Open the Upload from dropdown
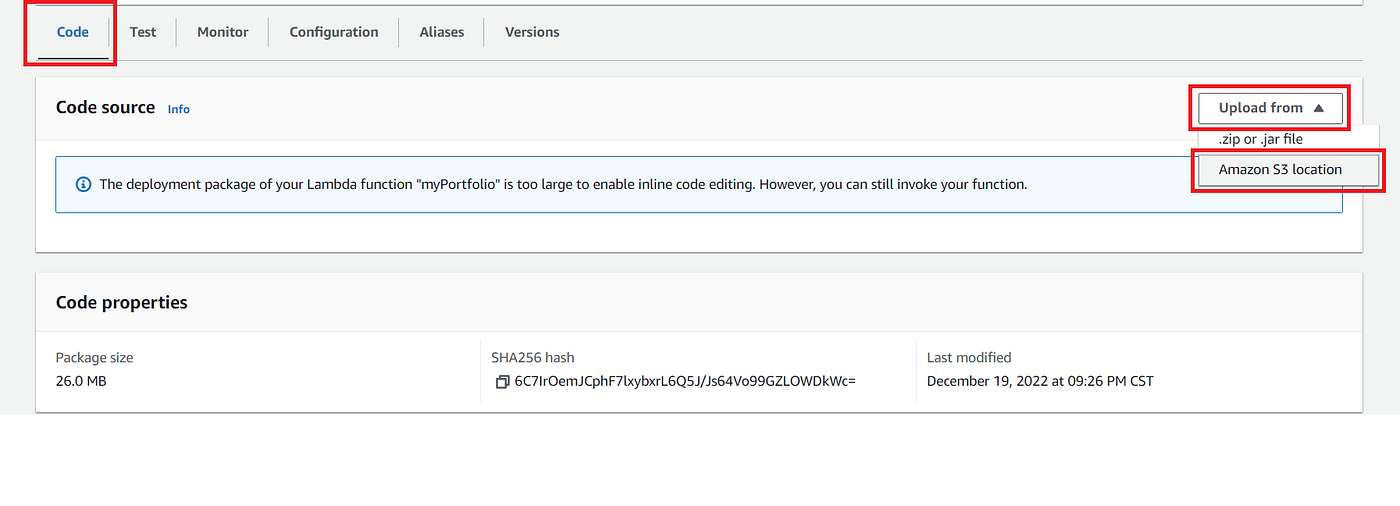This screenshot has width=1400, height=506. coord(1270,108)
